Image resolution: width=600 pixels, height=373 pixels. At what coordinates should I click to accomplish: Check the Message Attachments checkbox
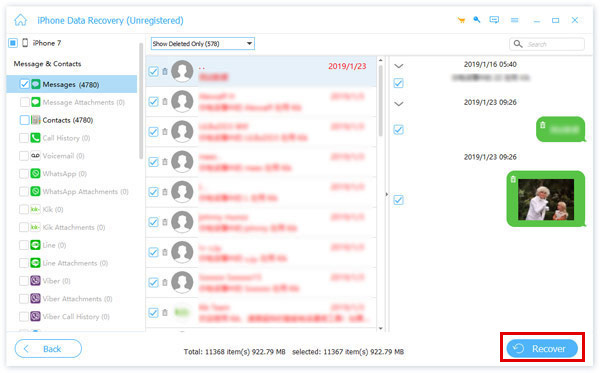coord(24,102)
